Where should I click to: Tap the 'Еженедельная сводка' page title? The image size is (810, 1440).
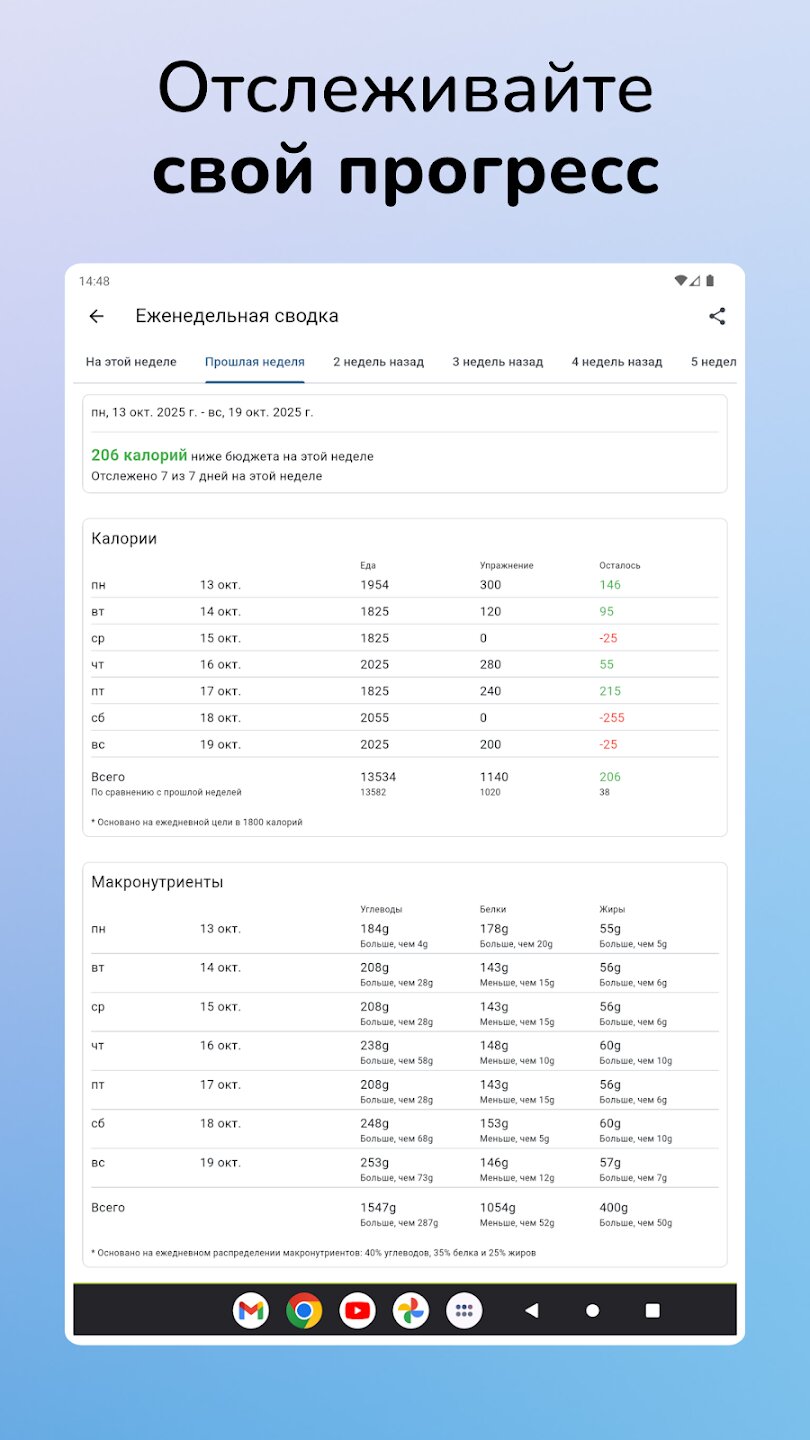(x=237, y=316)
